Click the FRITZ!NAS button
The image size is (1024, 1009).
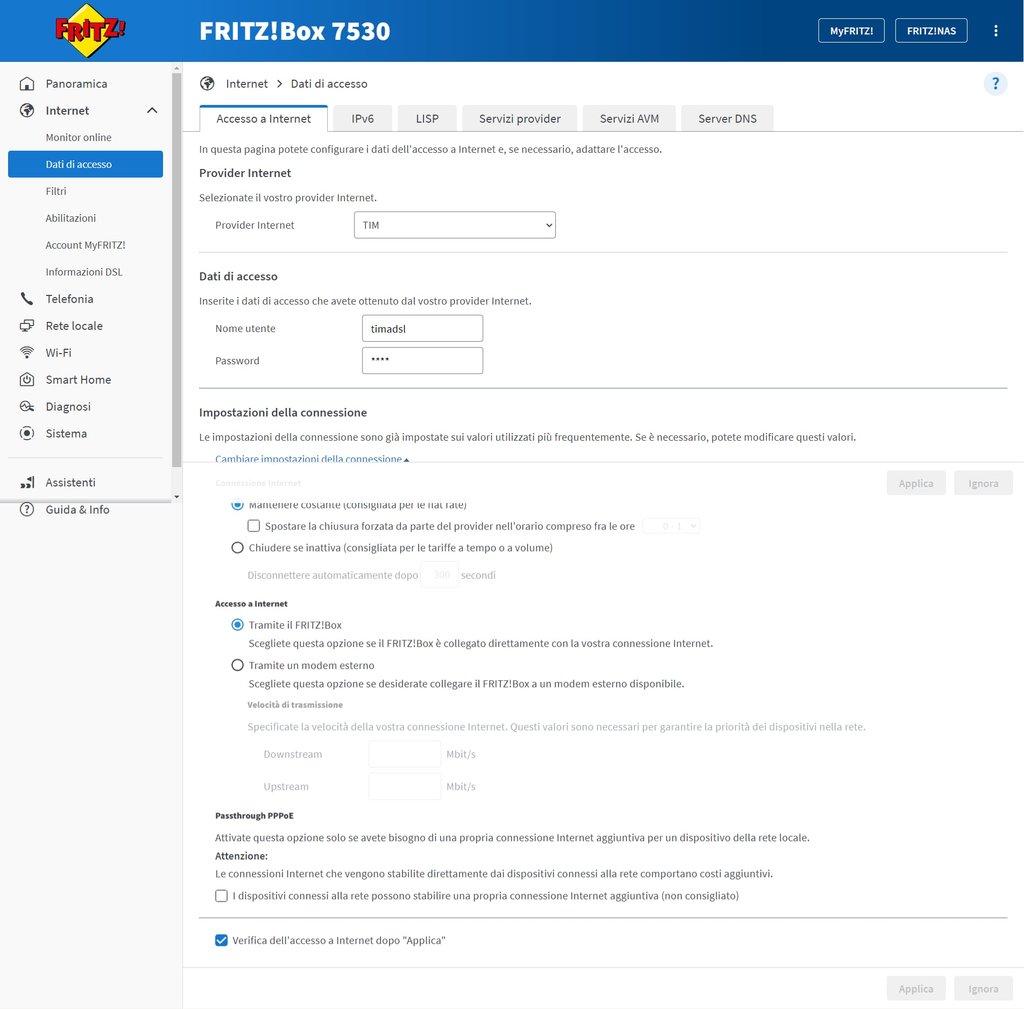pyautogui.click(x=931, y=31)
